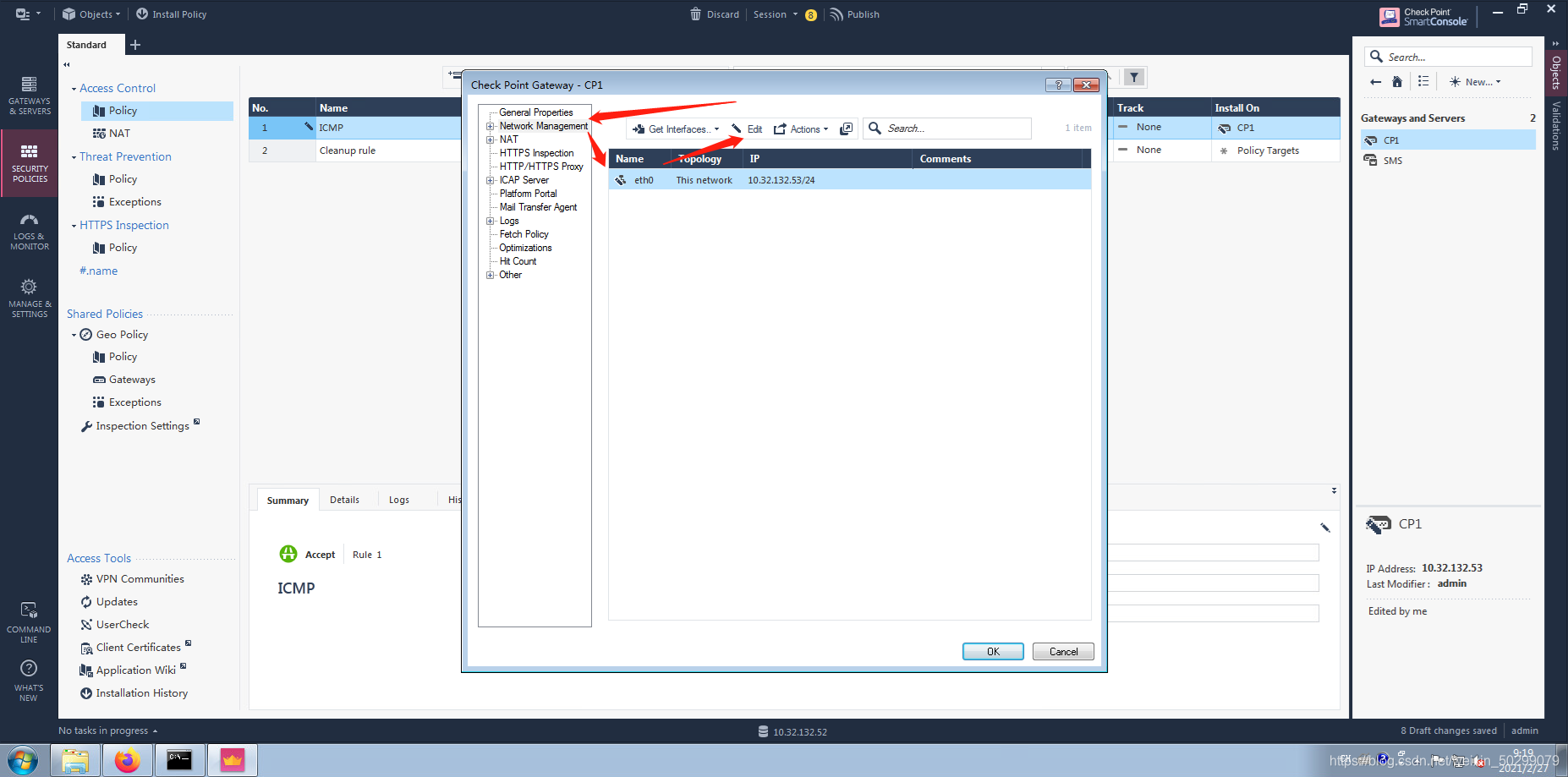
Task: Click the detach window icon beside Actions
Action: point(846,129)
